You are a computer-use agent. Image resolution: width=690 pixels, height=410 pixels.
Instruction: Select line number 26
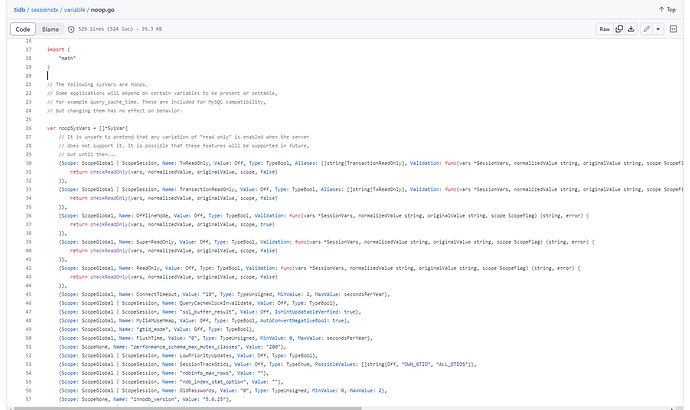pos(29,128)
